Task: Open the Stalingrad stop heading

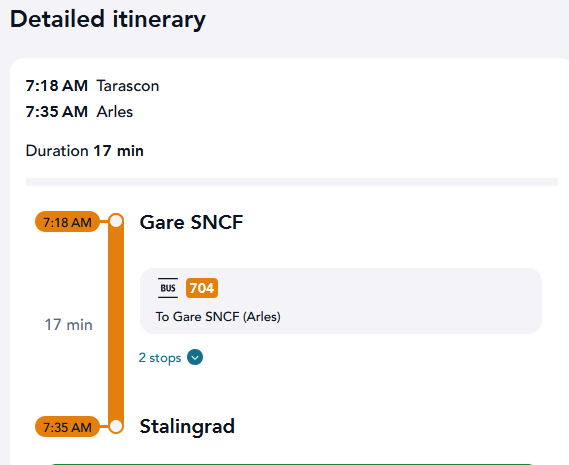Action: point(187,427)
